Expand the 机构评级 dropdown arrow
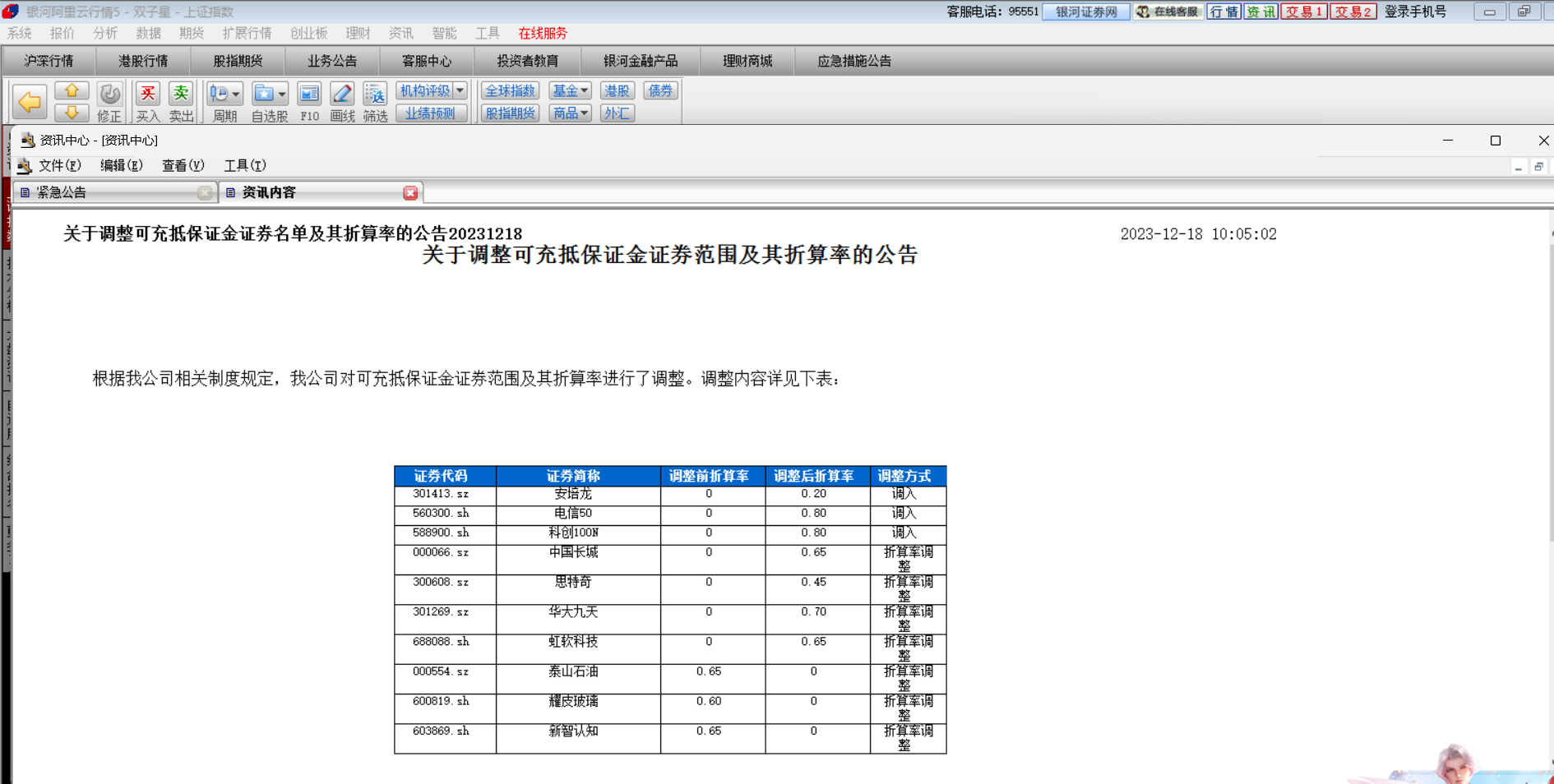This screenshot has height=784, width=1554. point(460,90)
